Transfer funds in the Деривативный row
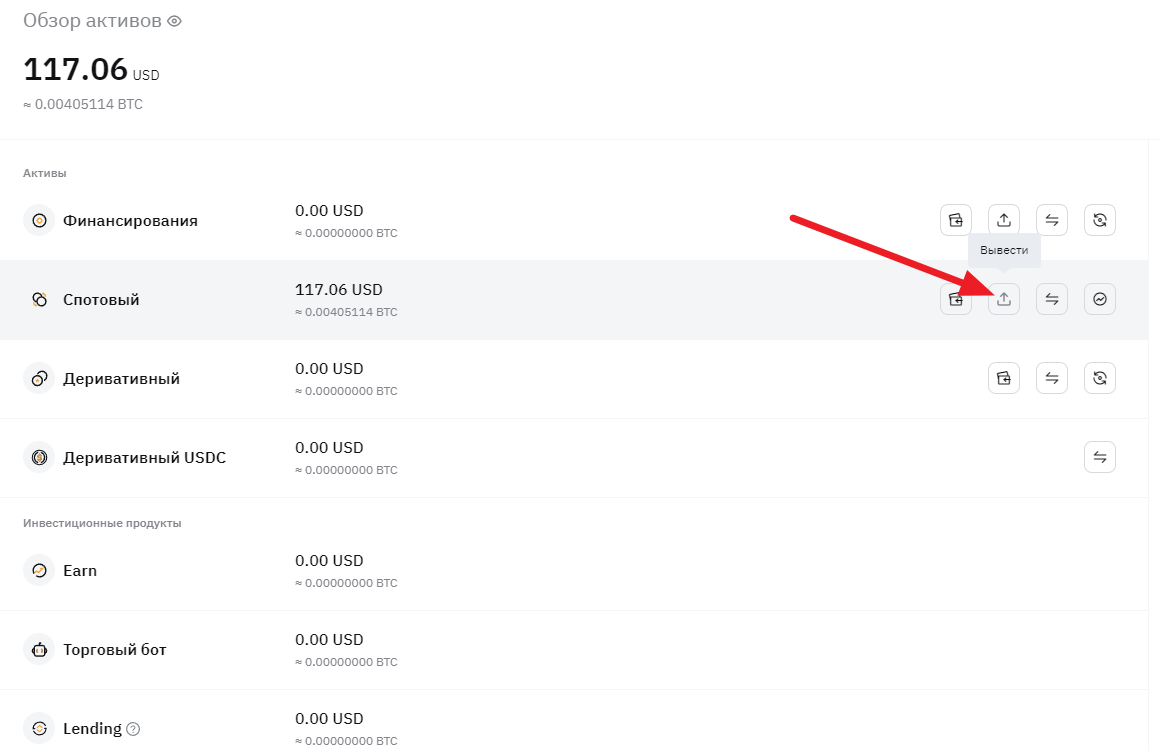1160x751 pixels. [1052, 378]
